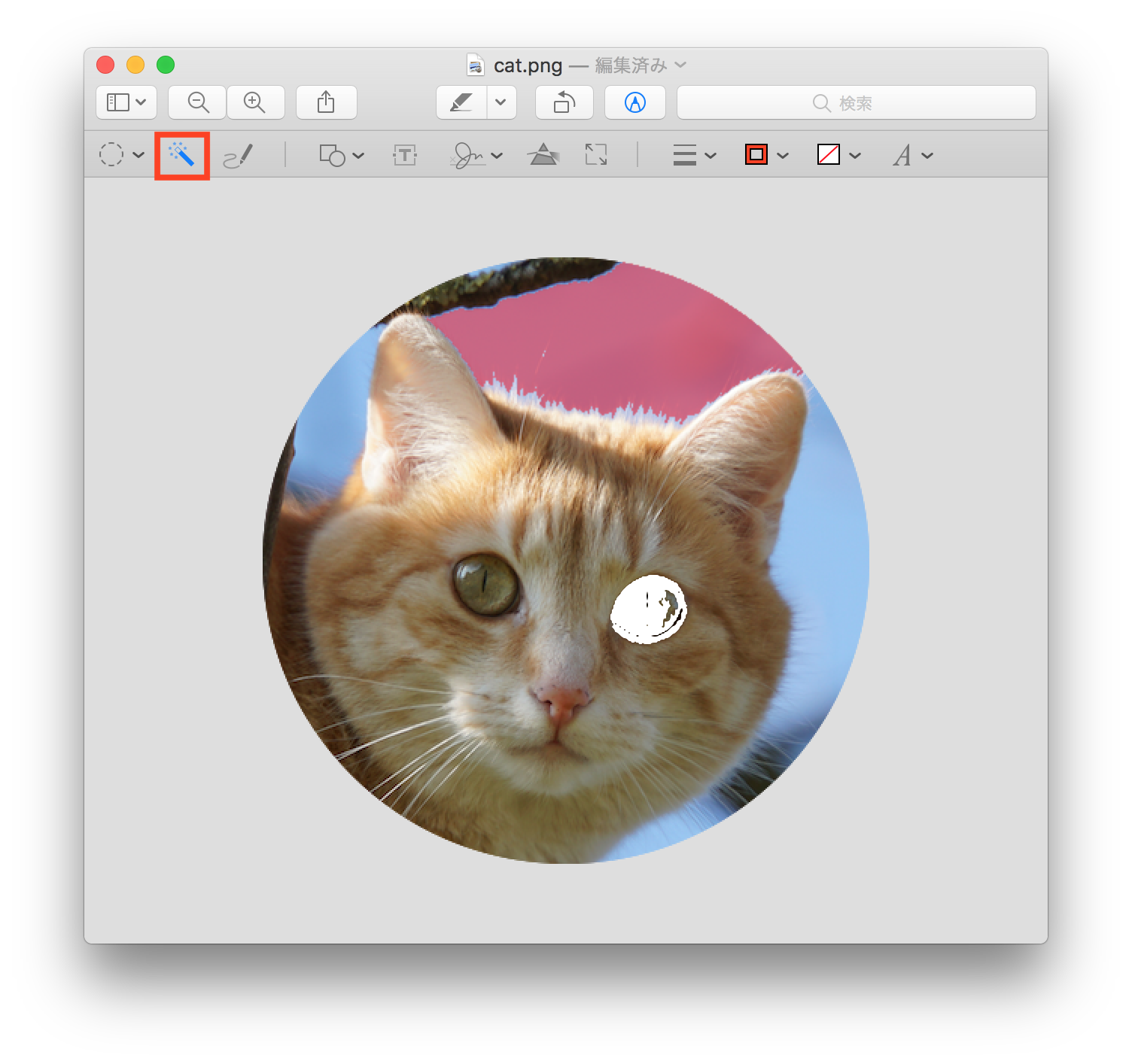
Task: Click the green full screen window button
Action: (x=166, y=65)
